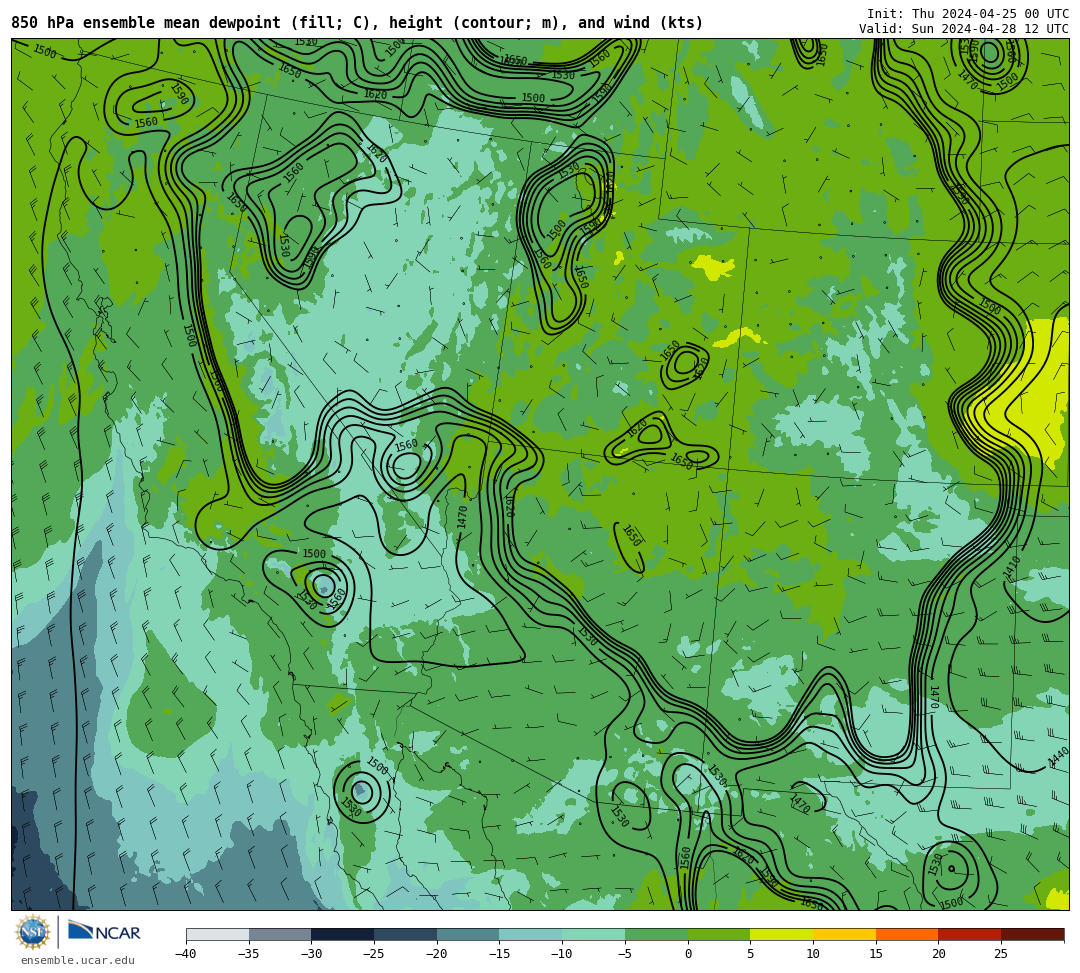Screen dimensions: 1080x973
Task: Click the -30 to -25 colorbar swatch
Action: 343,934
